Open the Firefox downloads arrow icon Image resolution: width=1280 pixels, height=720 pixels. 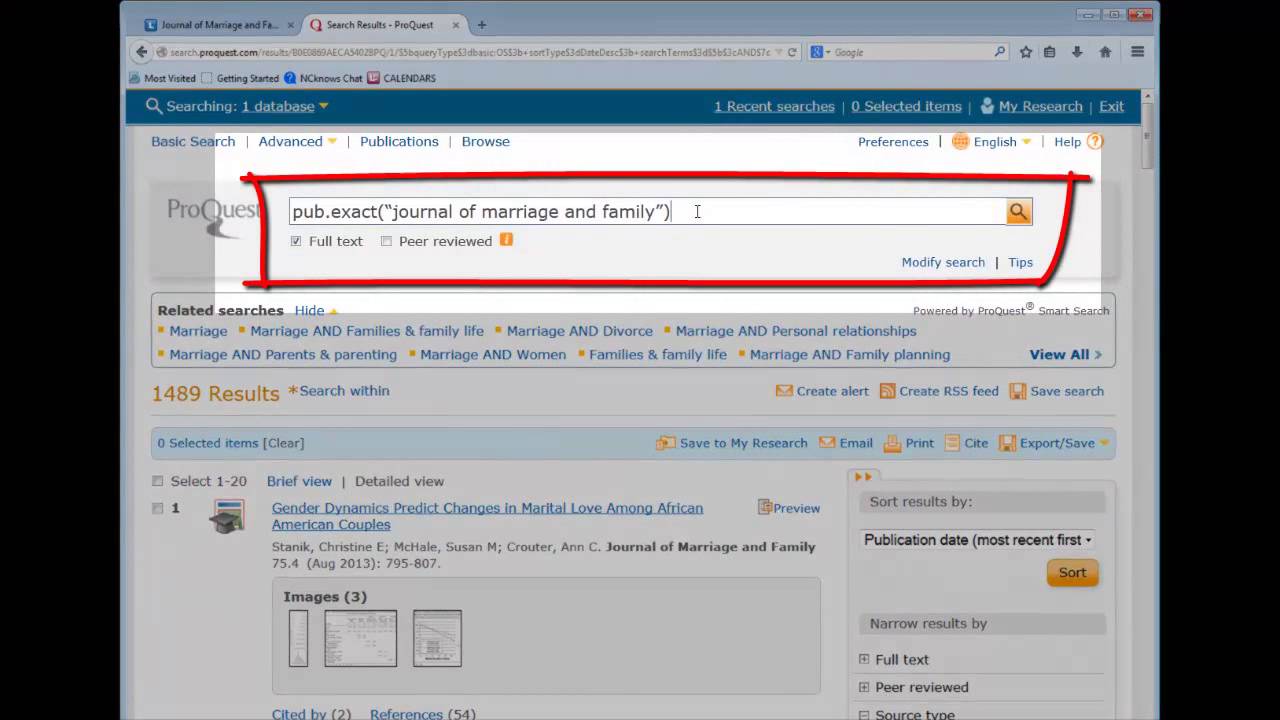click(x=1077, y=52)
